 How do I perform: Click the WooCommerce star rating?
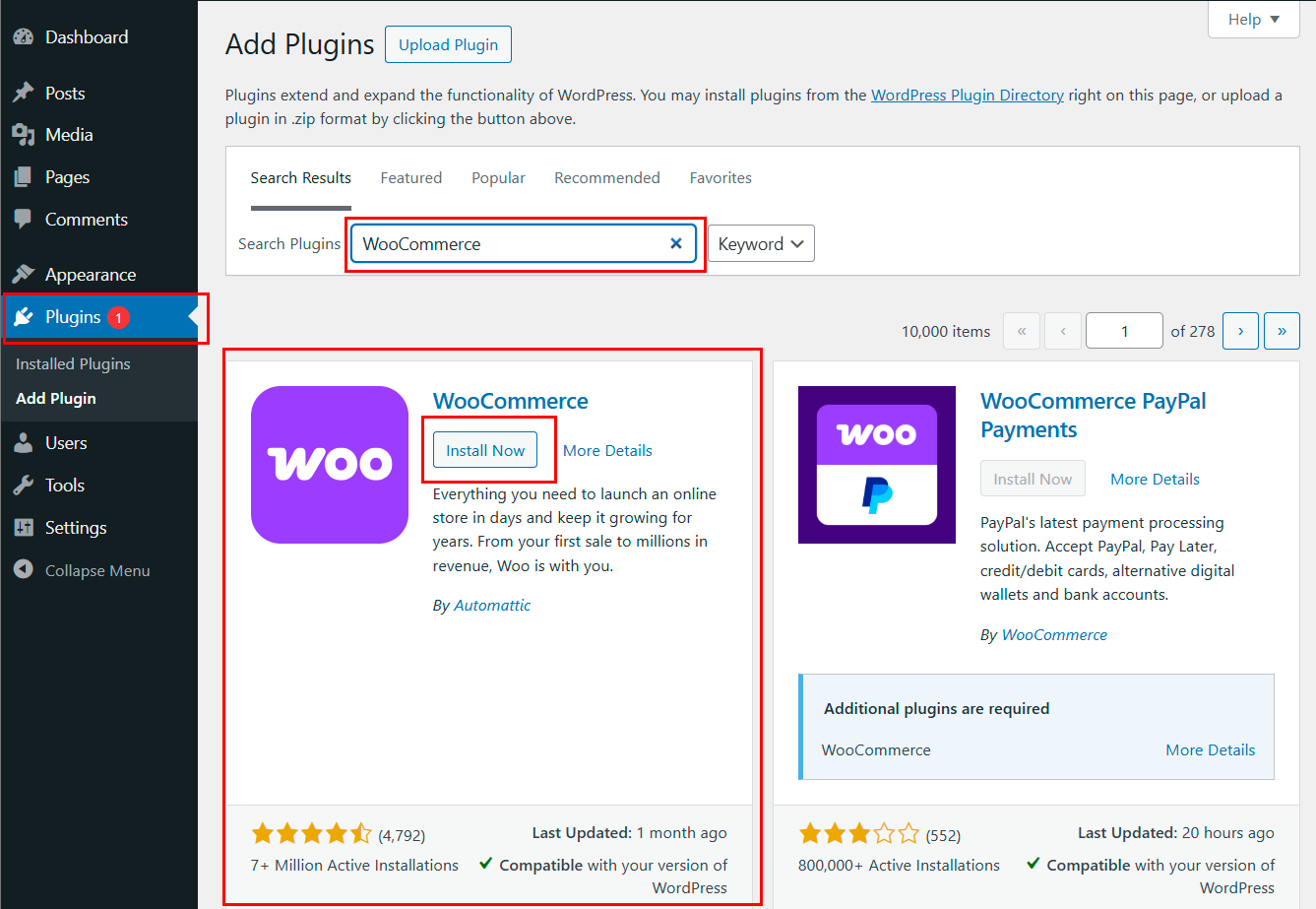click(x=311, y=834)
